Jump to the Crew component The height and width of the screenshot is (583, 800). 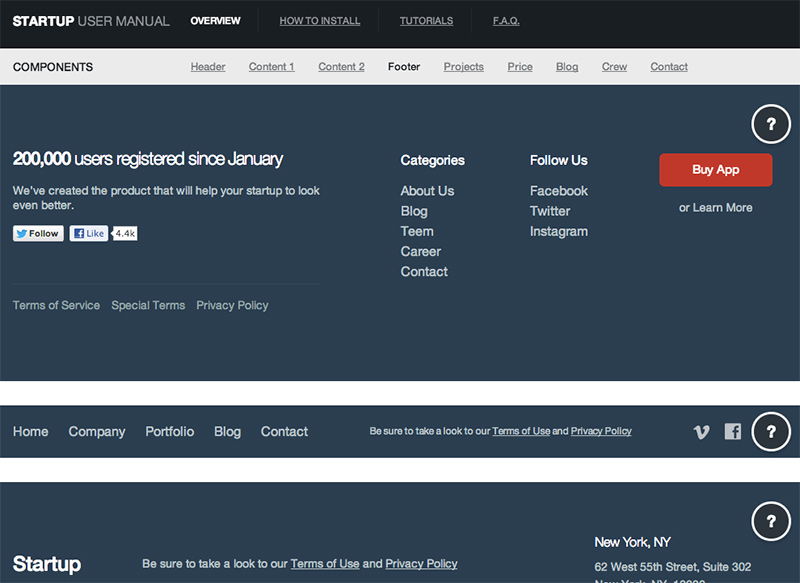(614, 67)
